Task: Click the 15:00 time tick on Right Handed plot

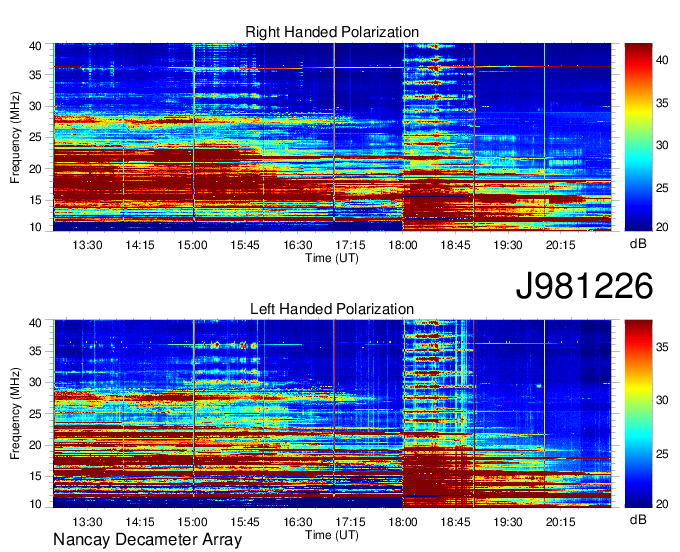Action: coord(192,245)
